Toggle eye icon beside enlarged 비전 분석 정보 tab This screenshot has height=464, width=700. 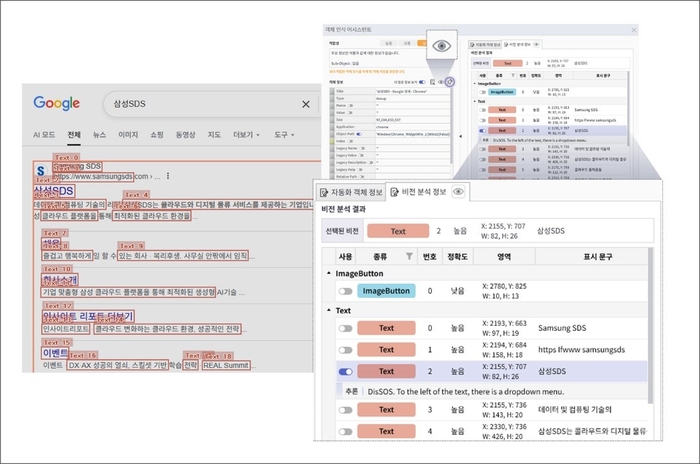coord(458,192)
